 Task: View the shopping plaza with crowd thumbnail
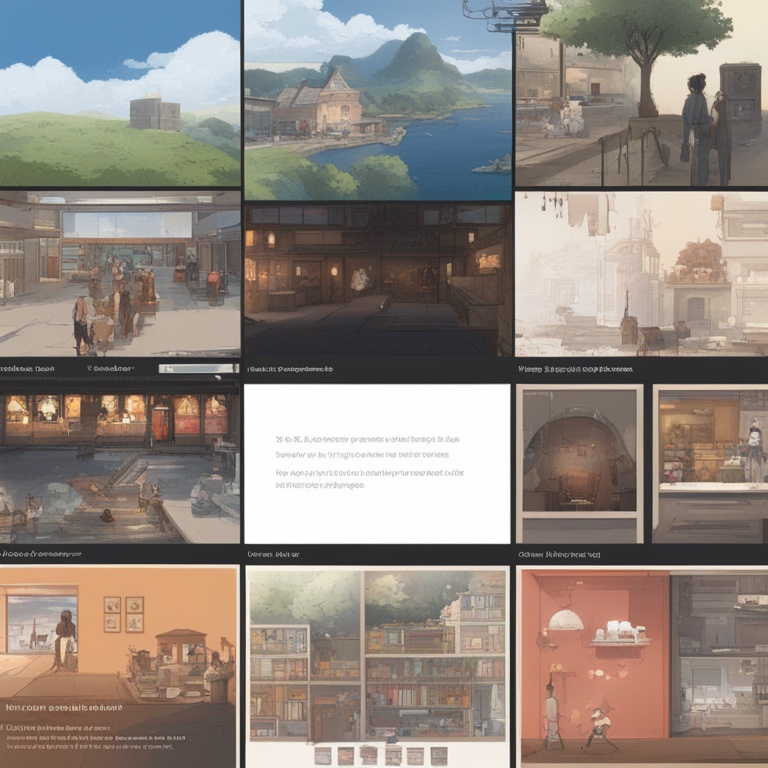120,275
